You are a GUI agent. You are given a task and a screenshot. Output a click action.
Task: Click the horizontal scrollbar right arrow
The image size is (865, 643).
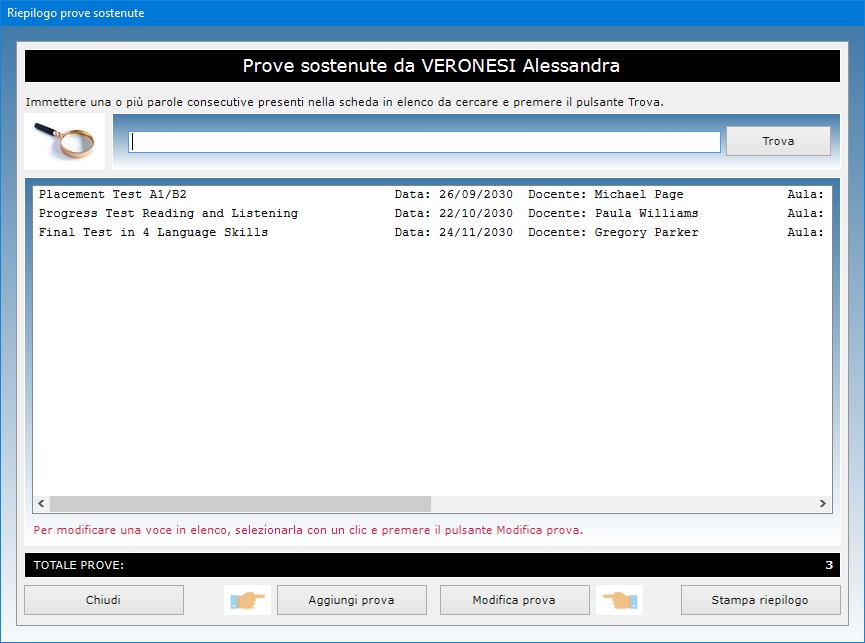coord(823,503)
